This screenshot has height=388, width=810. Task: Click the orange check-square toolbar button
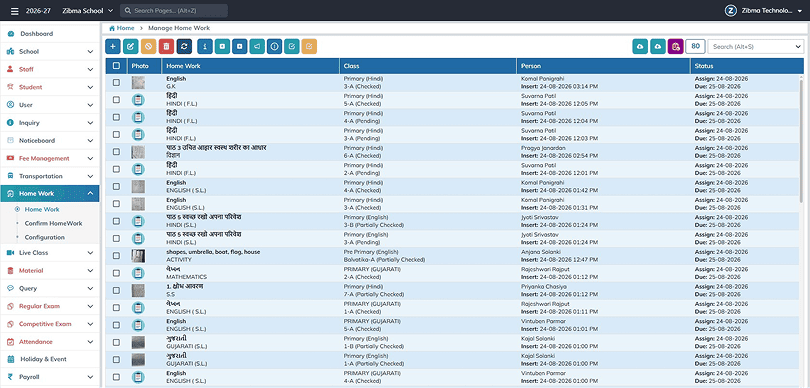(309, 46)
